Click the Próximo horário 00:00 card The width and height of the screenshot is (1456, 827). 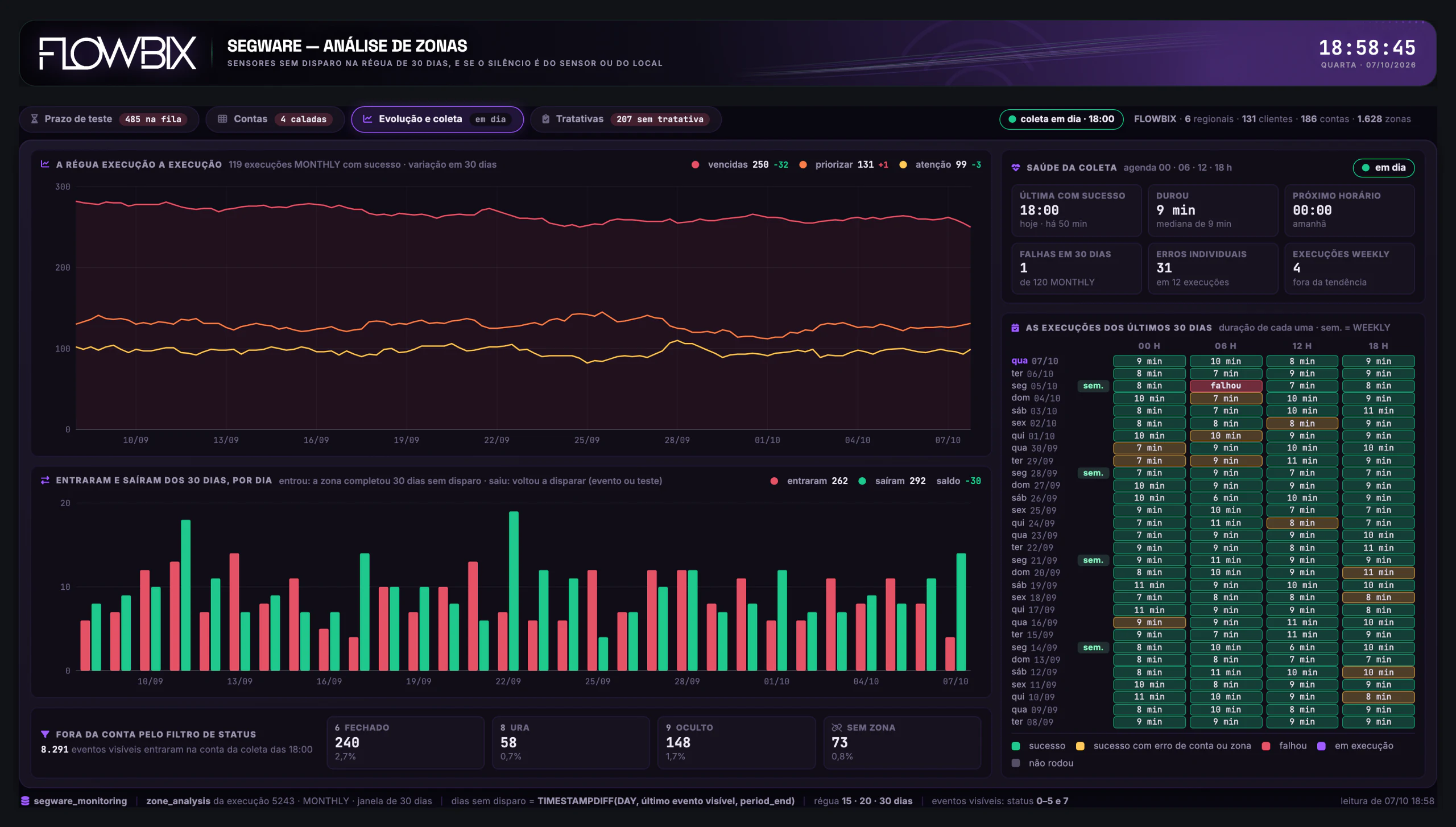(1349, 210)
